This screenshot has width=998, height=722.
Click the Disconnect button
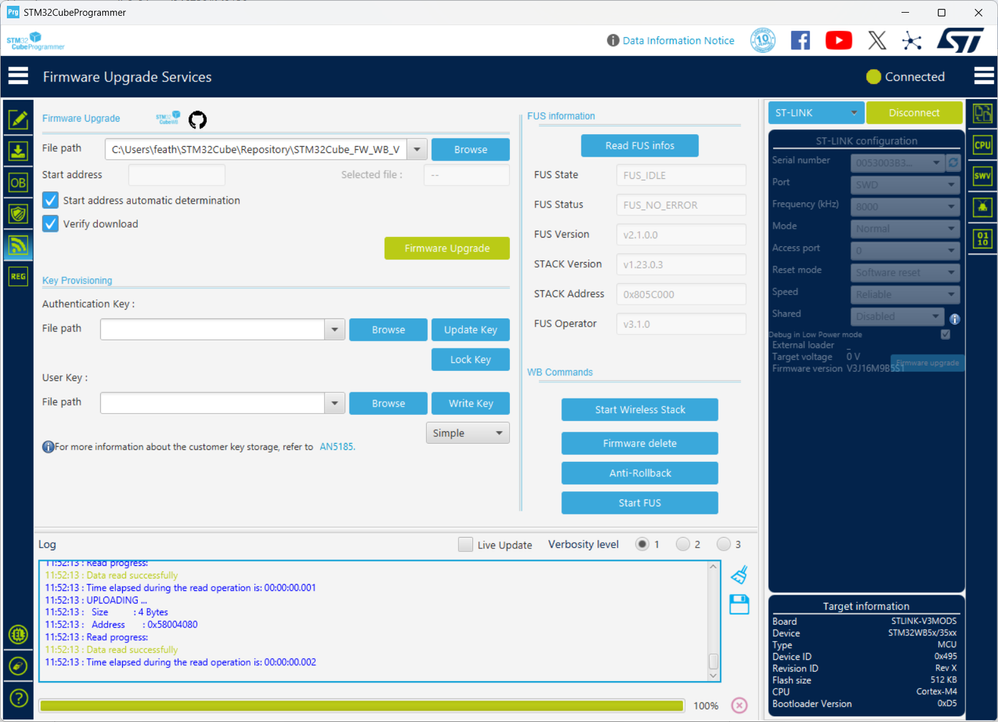(914, 113)
